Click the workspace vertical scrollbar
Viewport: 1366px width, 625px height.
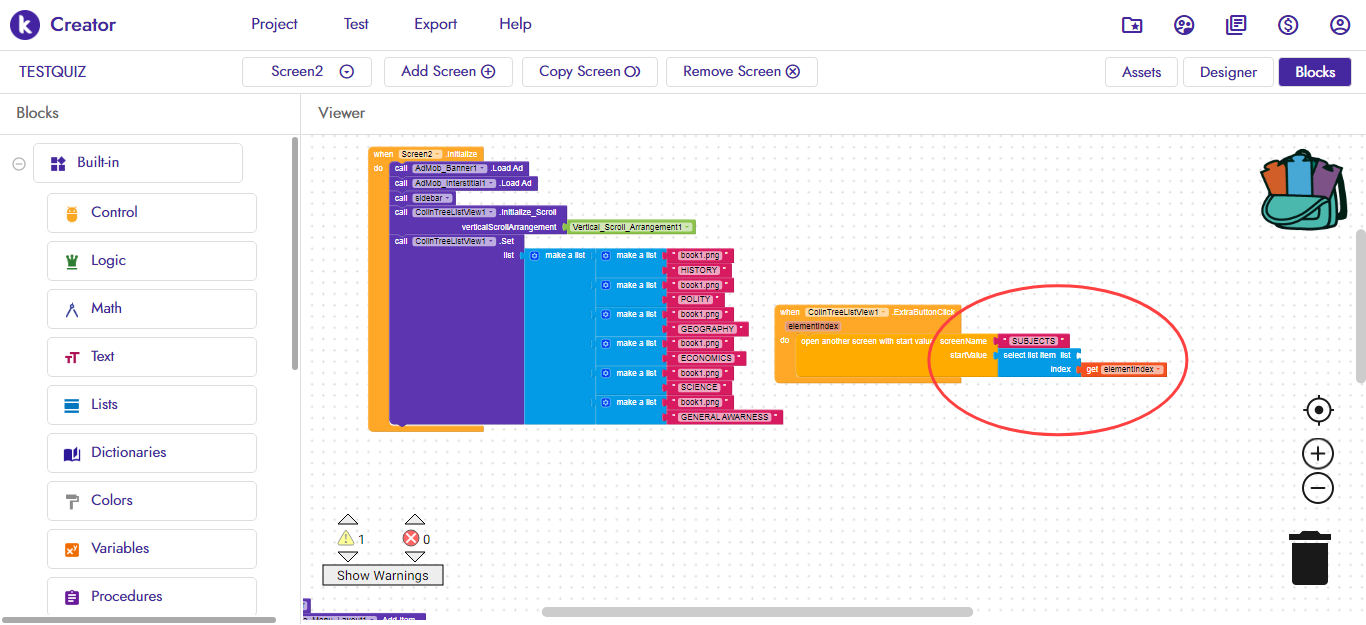click(x=1360, y=305)
